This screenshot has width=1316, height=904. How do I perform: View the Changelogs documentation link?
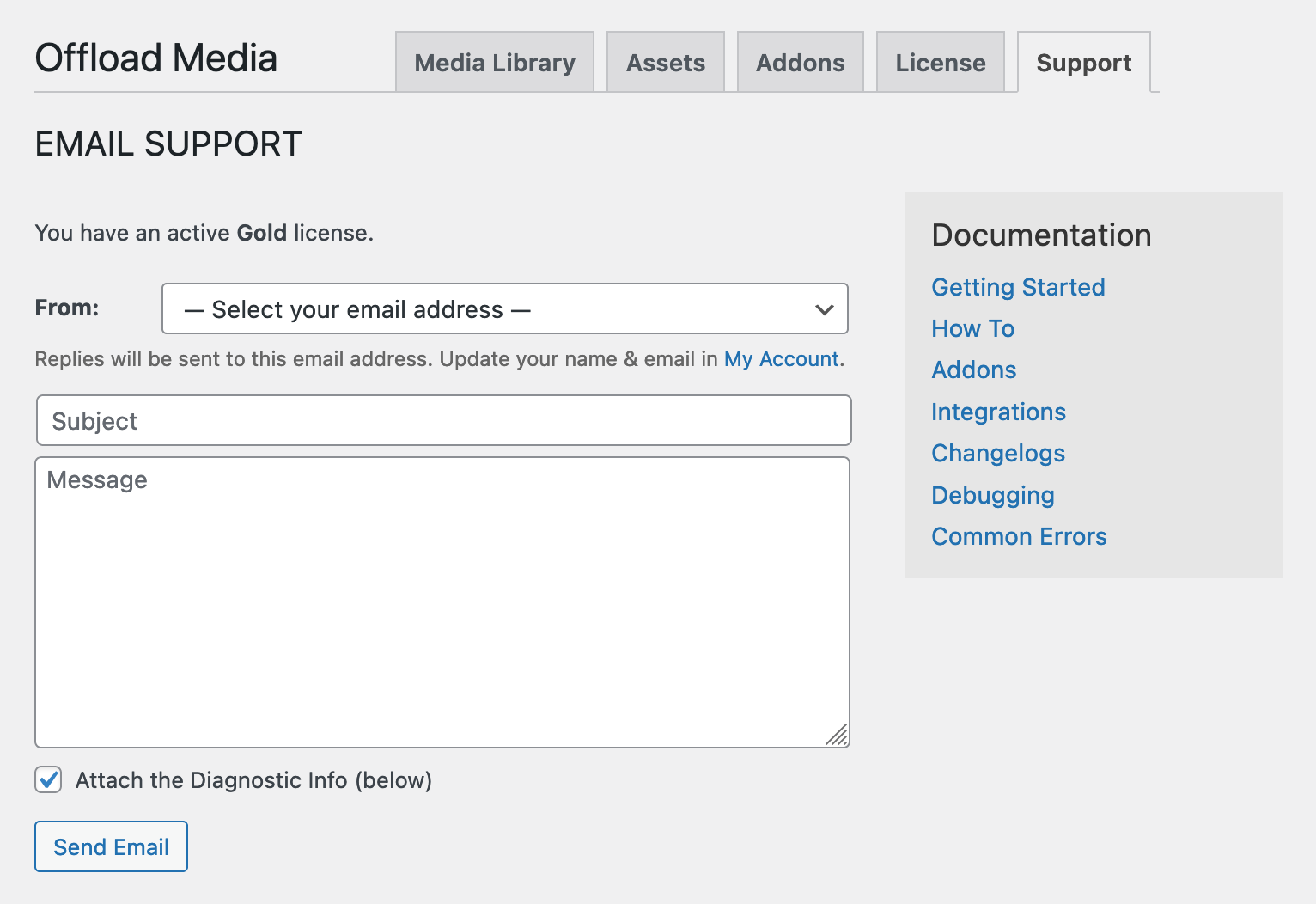998,453
